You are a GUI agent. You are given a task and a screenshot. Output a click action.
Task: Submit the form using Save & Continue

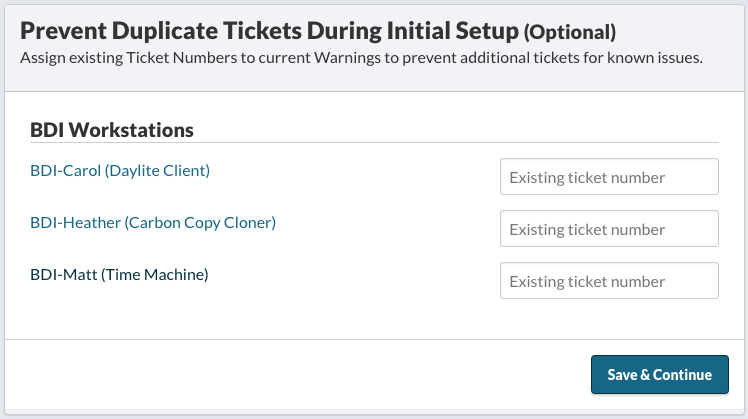coord(659,375)
